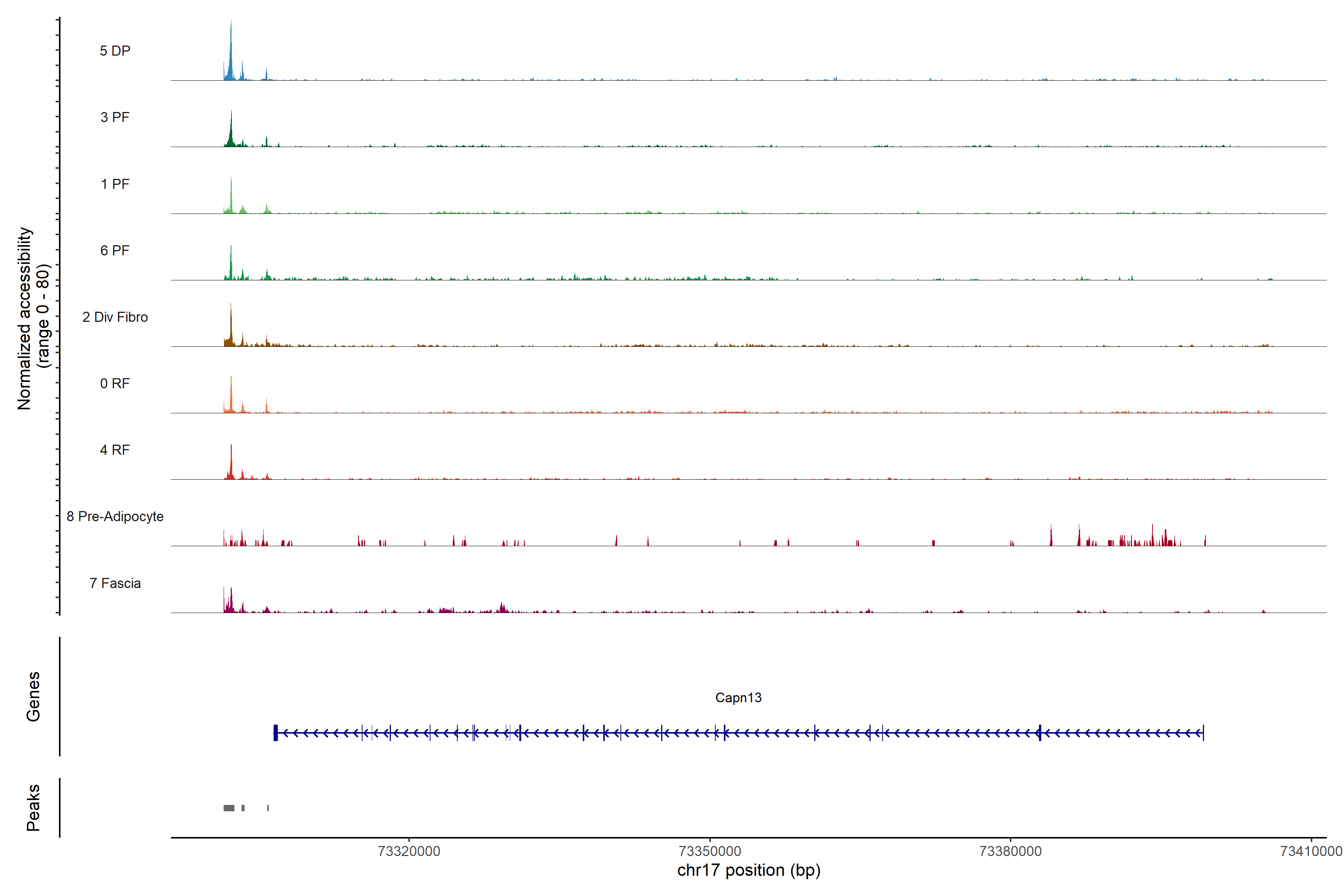The image size is (1344, 896).
Task: Click the Peaks track title
Action: click(33, 808)
